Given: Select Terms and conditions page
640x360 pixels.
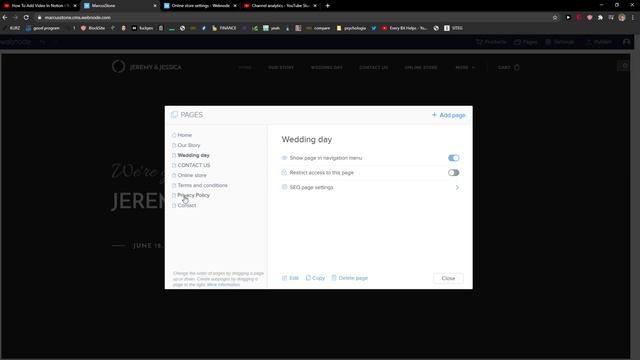Looking at the screenshot, I should [x=202, y=185].
